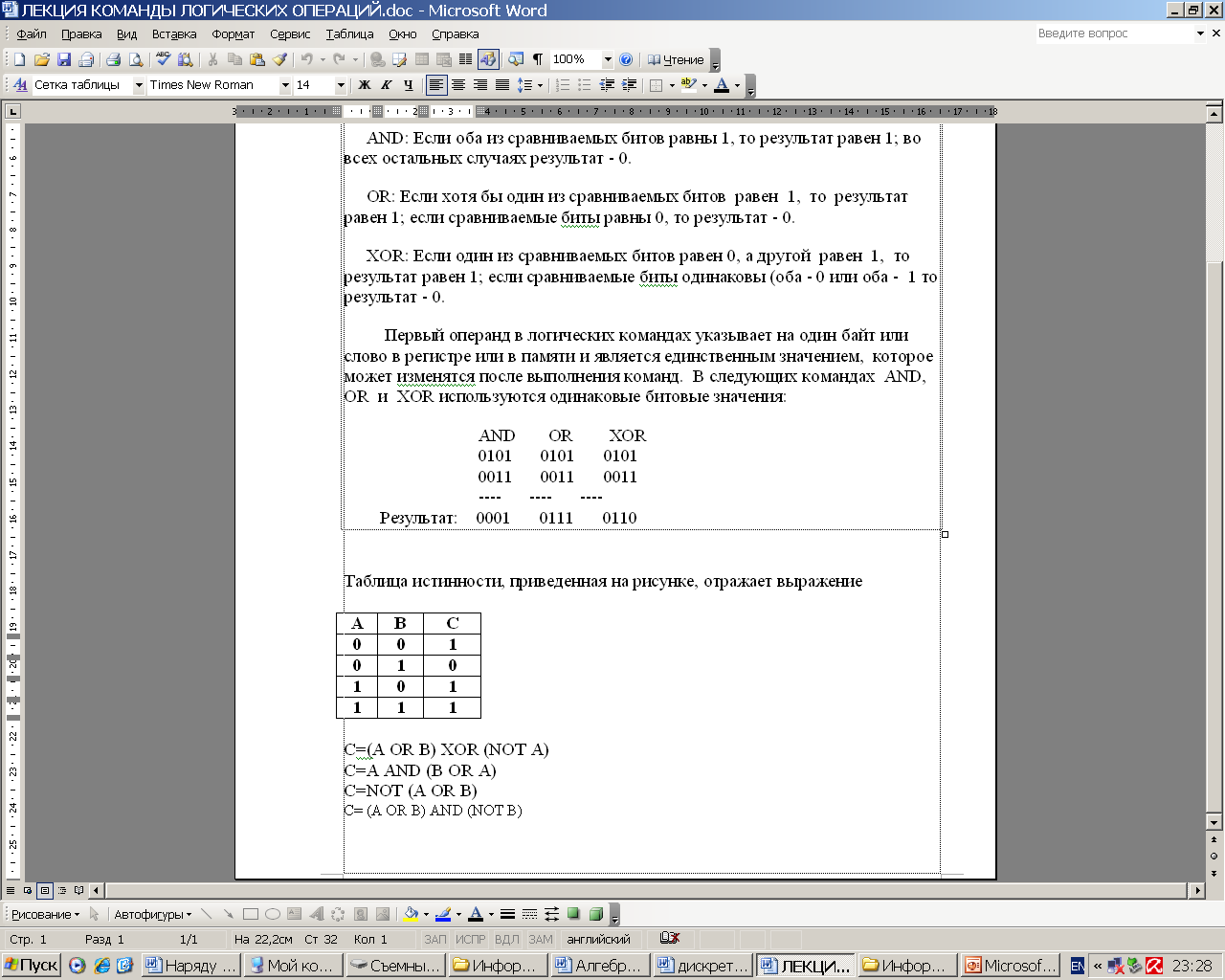Click the Чтение reading mode button
The width and height of the screenshot is (1225, 980).
(676, 59)
